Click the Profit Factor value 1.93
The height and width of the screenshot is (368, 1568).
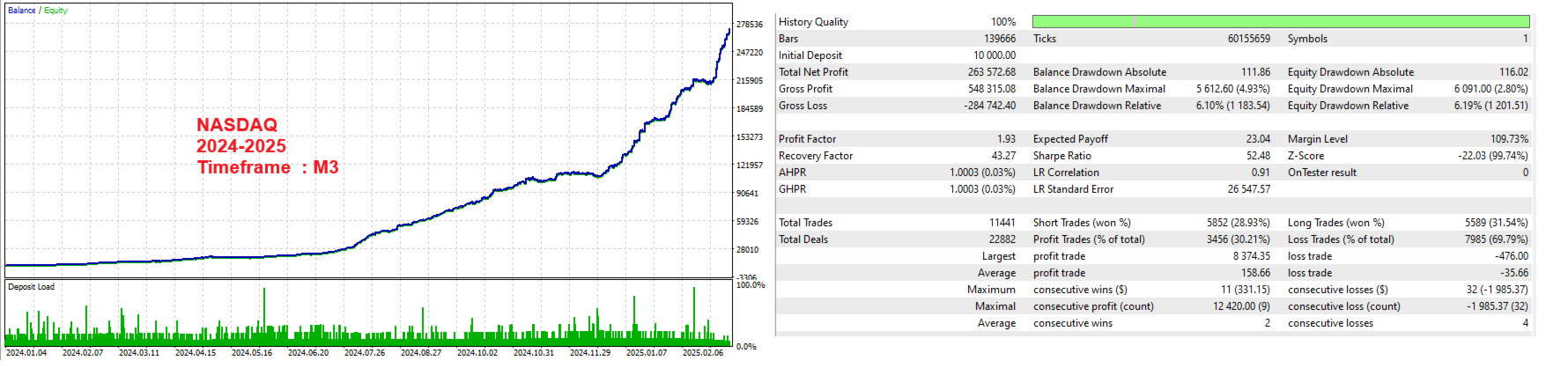1006,139
